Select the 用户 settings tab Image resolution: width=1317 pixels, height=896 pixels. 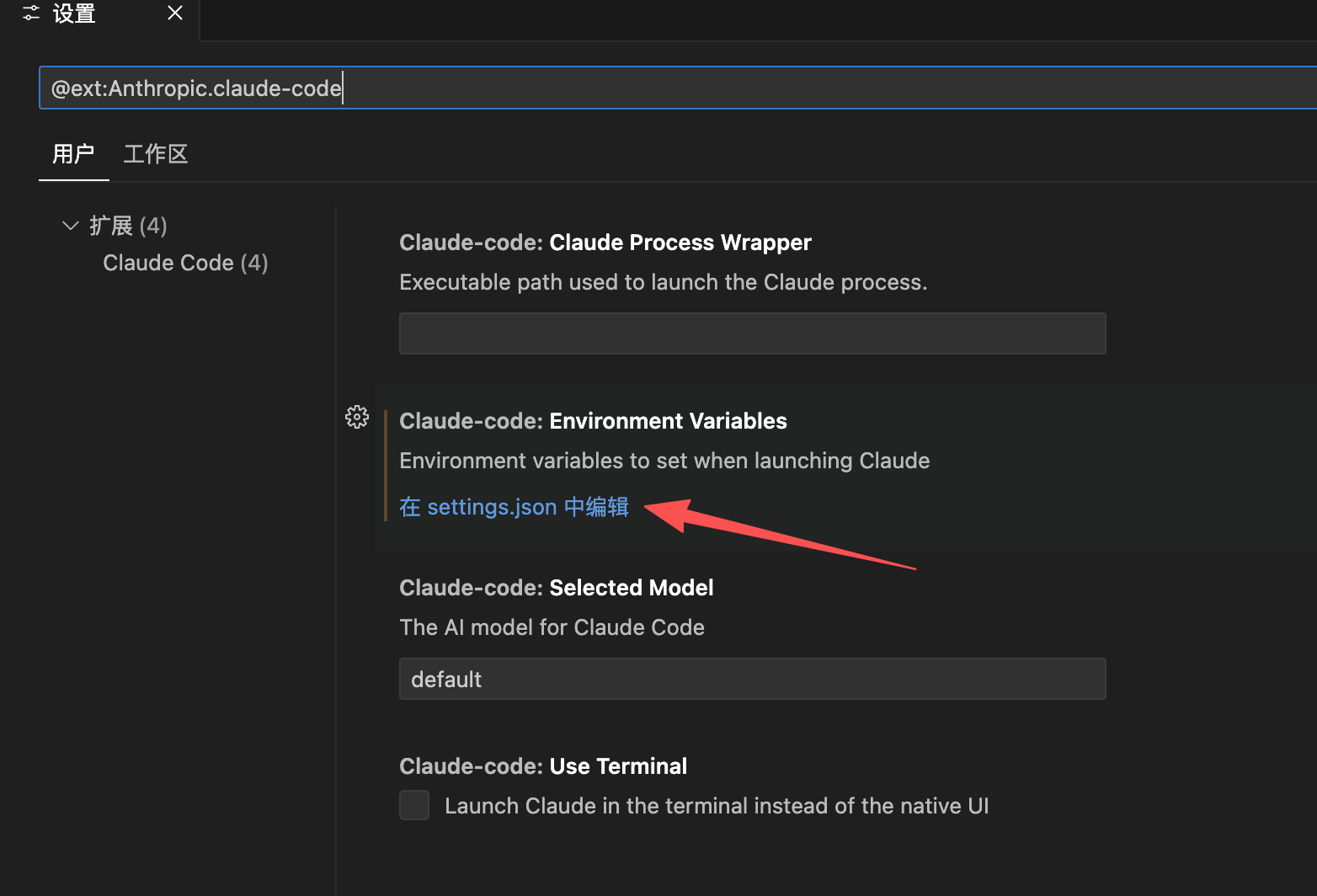coord(73,154)
